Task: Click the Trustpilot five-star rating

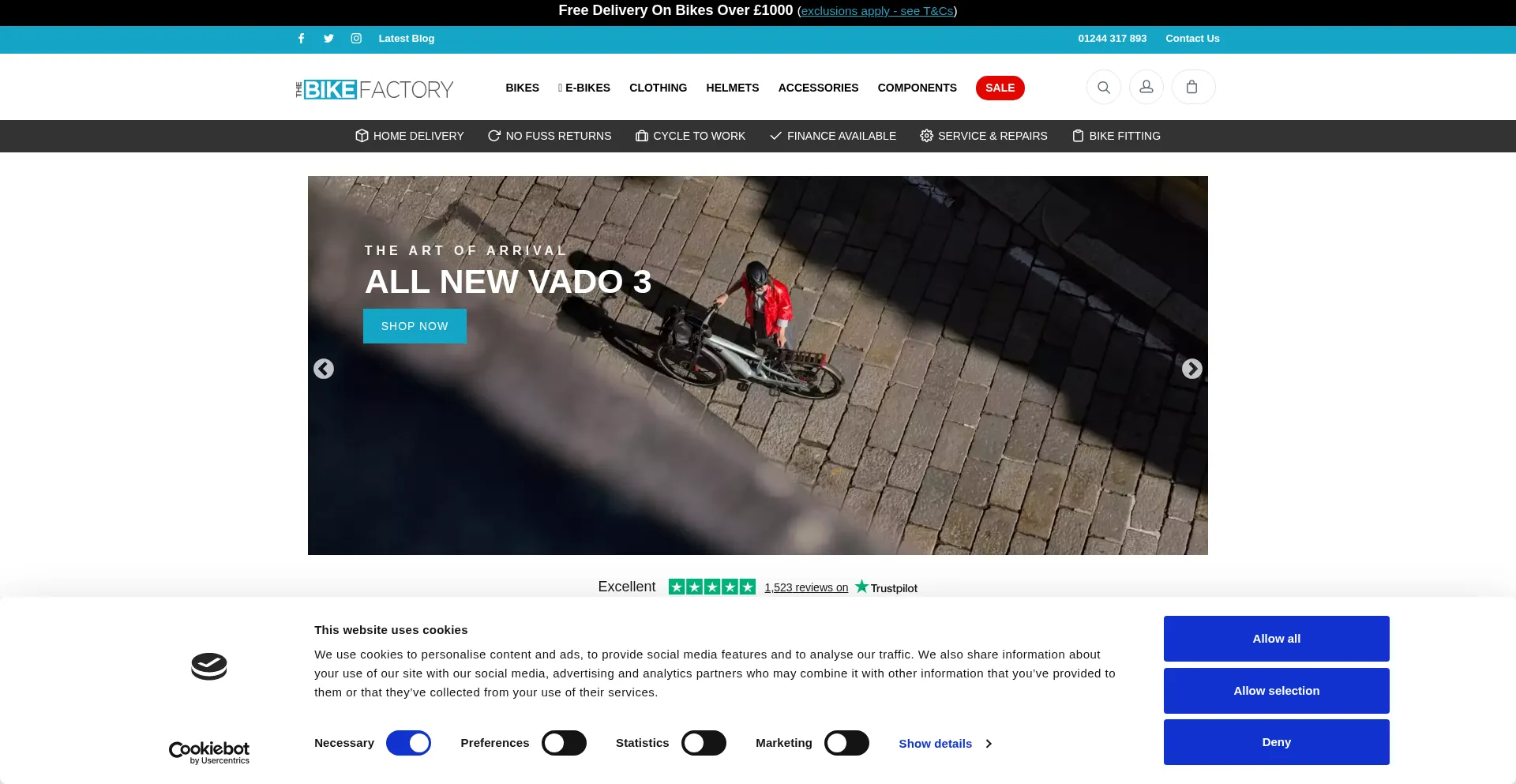Action: pyautogui.click(x=712, y=587)
